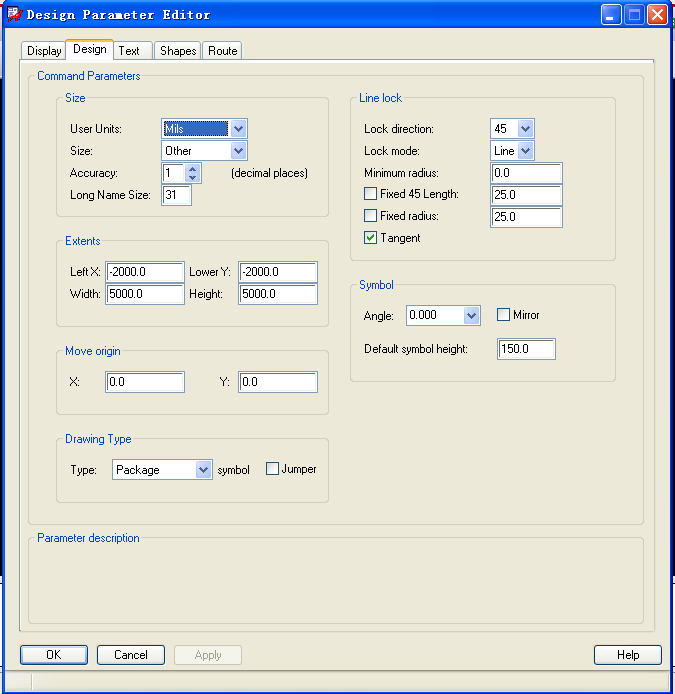
Task: Click the Long Name Size field
Action: (x=177, y=195)
